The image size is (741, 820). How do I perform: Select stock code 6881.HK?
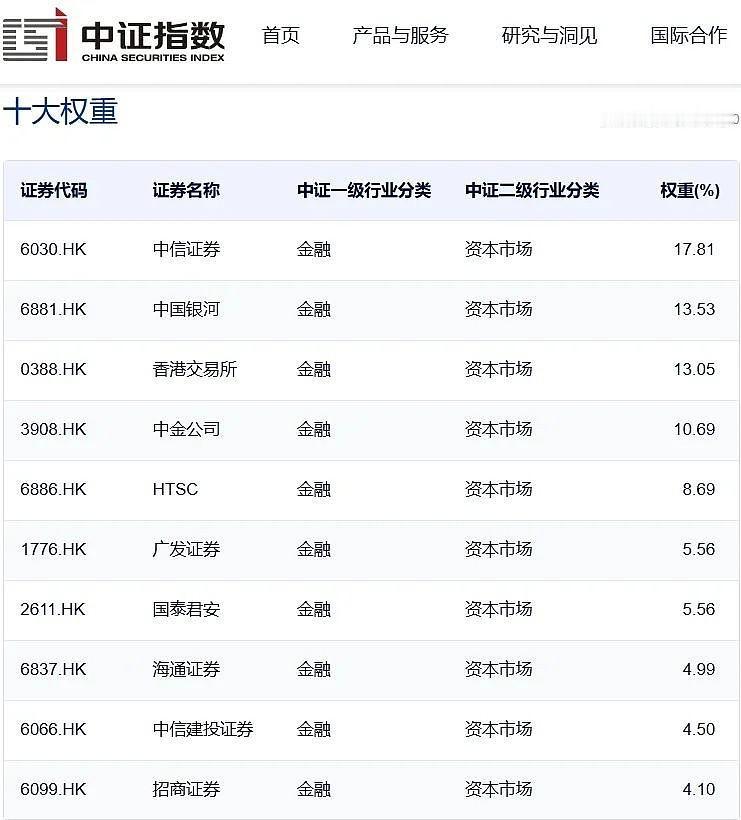click(x=53, y=309)
